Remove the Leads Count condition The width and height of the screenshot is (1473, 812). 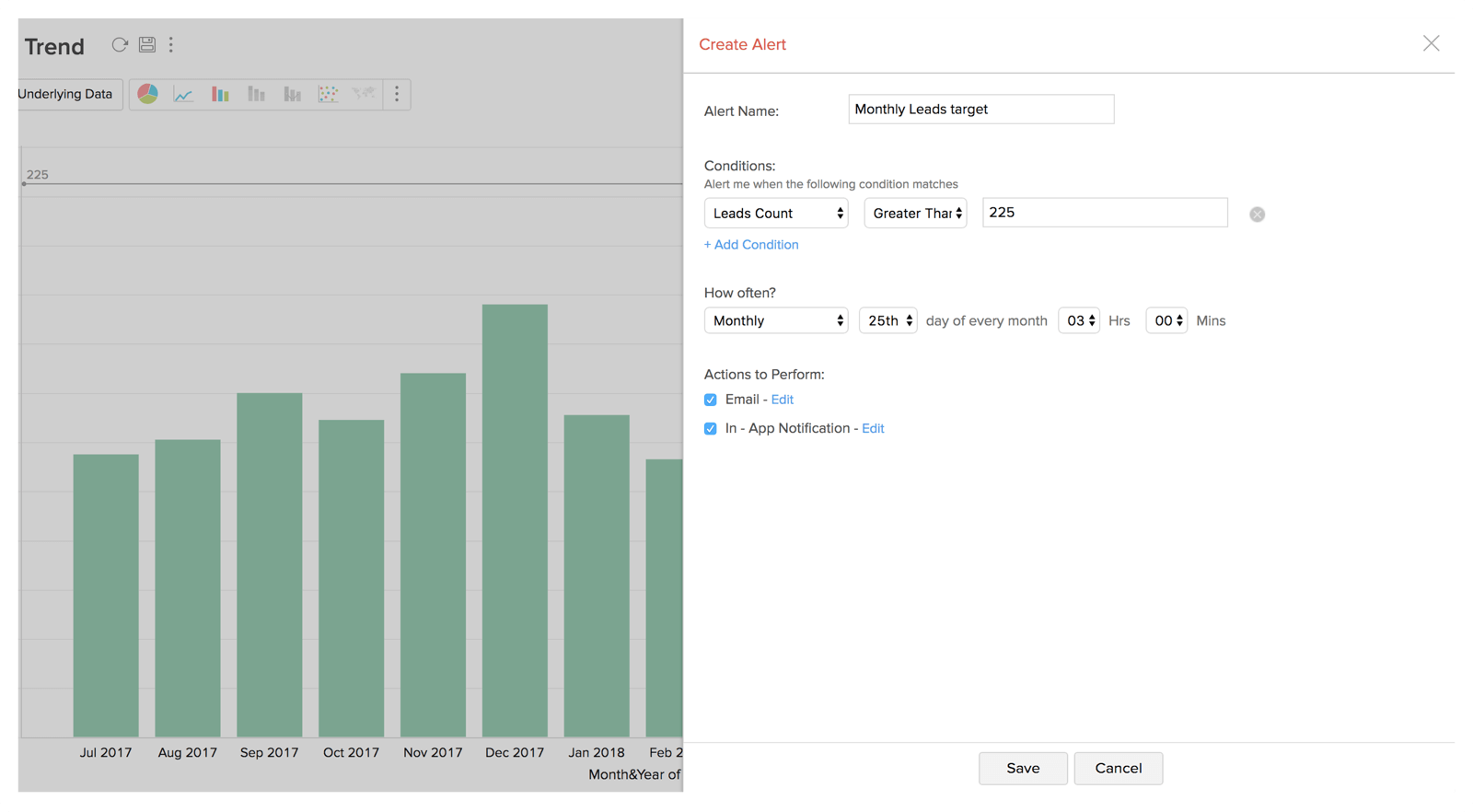coord(1257,215)
